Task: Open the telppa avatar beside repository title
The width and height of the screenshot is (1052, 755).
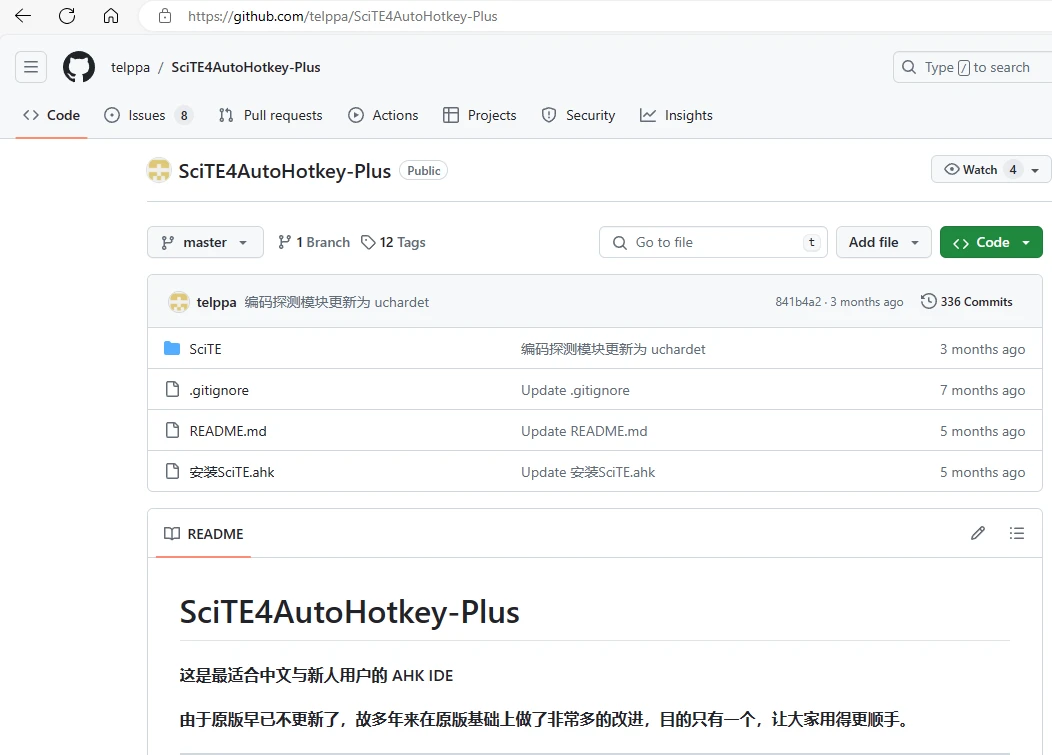Action: pos(159,170)
